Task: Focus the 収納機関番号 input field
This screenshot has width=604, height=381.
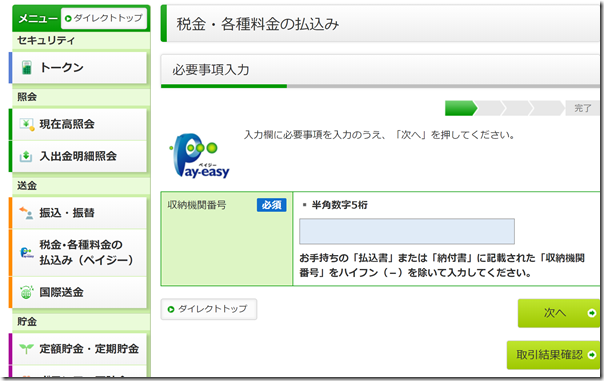Action: click(x=407, y=231)
